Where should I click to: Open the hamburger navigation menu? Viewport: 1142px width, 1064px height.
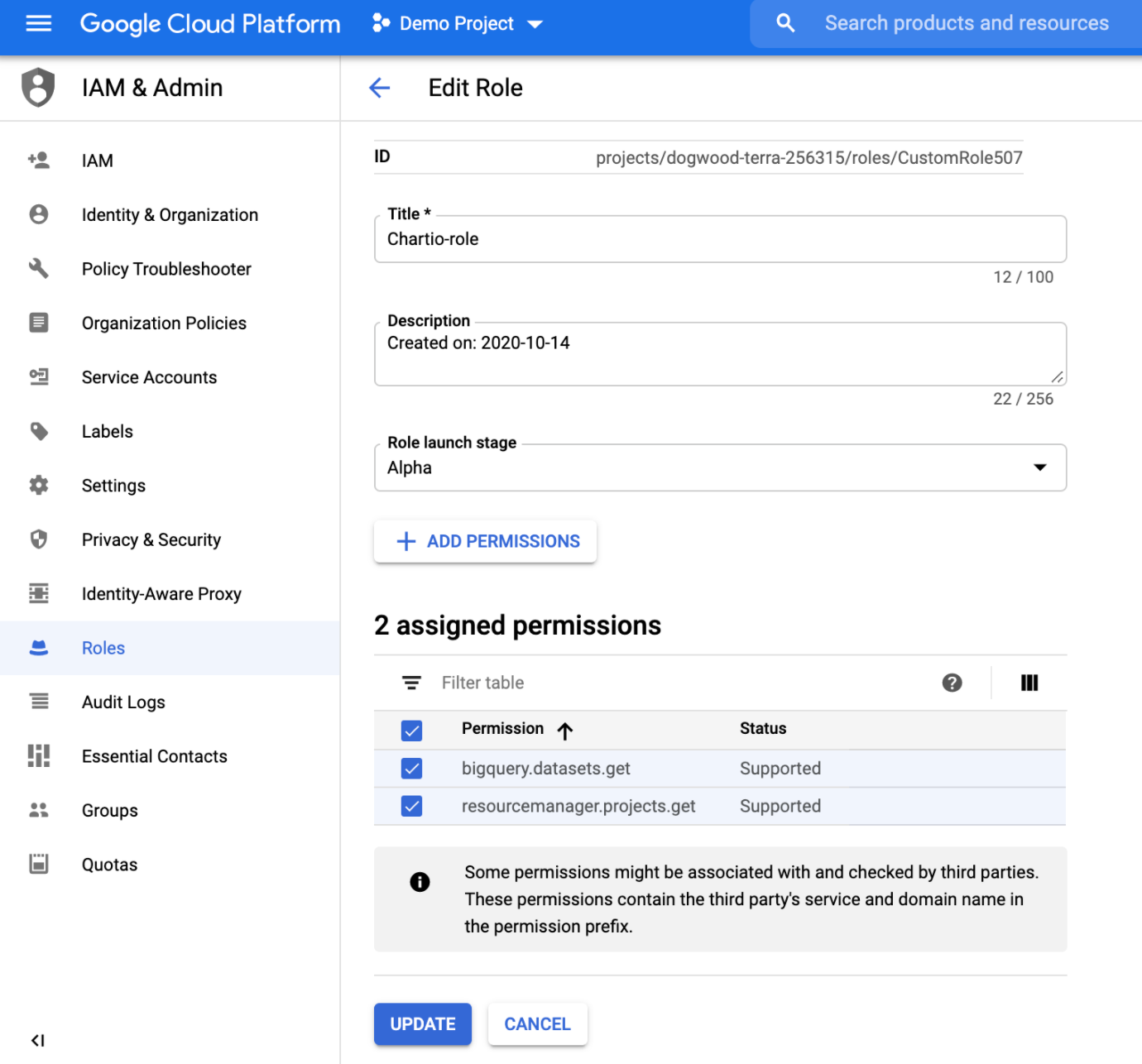click(39, 23)
